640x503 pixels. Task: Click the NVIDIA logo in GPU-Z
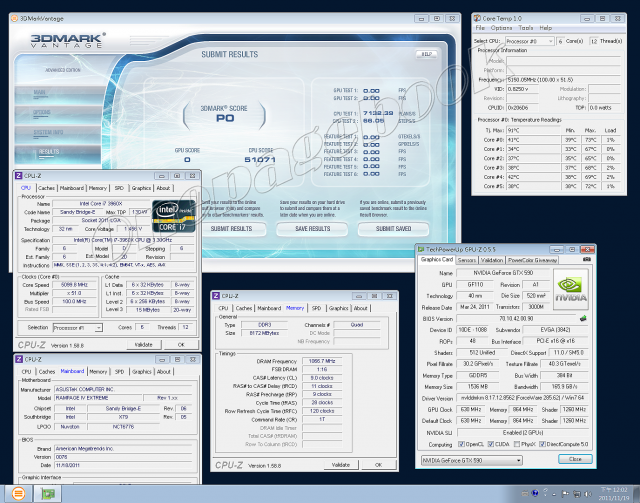tap(571, 289)
